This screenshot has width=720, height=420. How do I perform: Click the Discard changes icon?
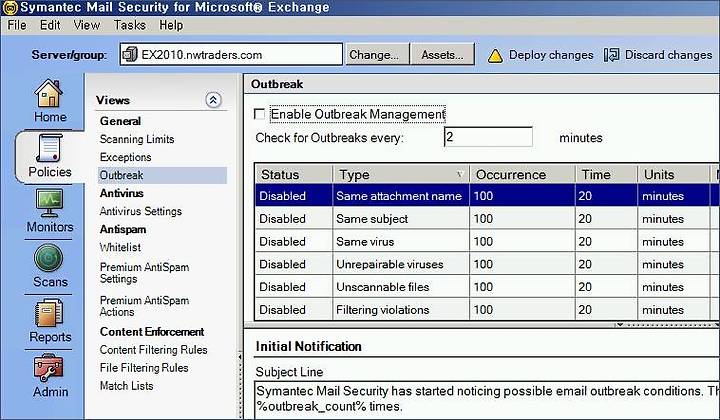[x=611, y=55]
